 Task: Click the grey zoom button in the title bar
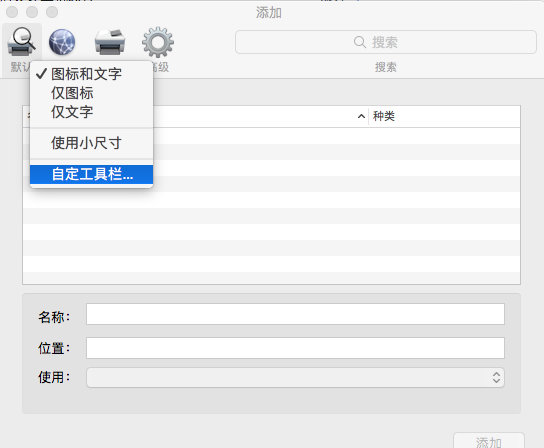tap(52, 12)
